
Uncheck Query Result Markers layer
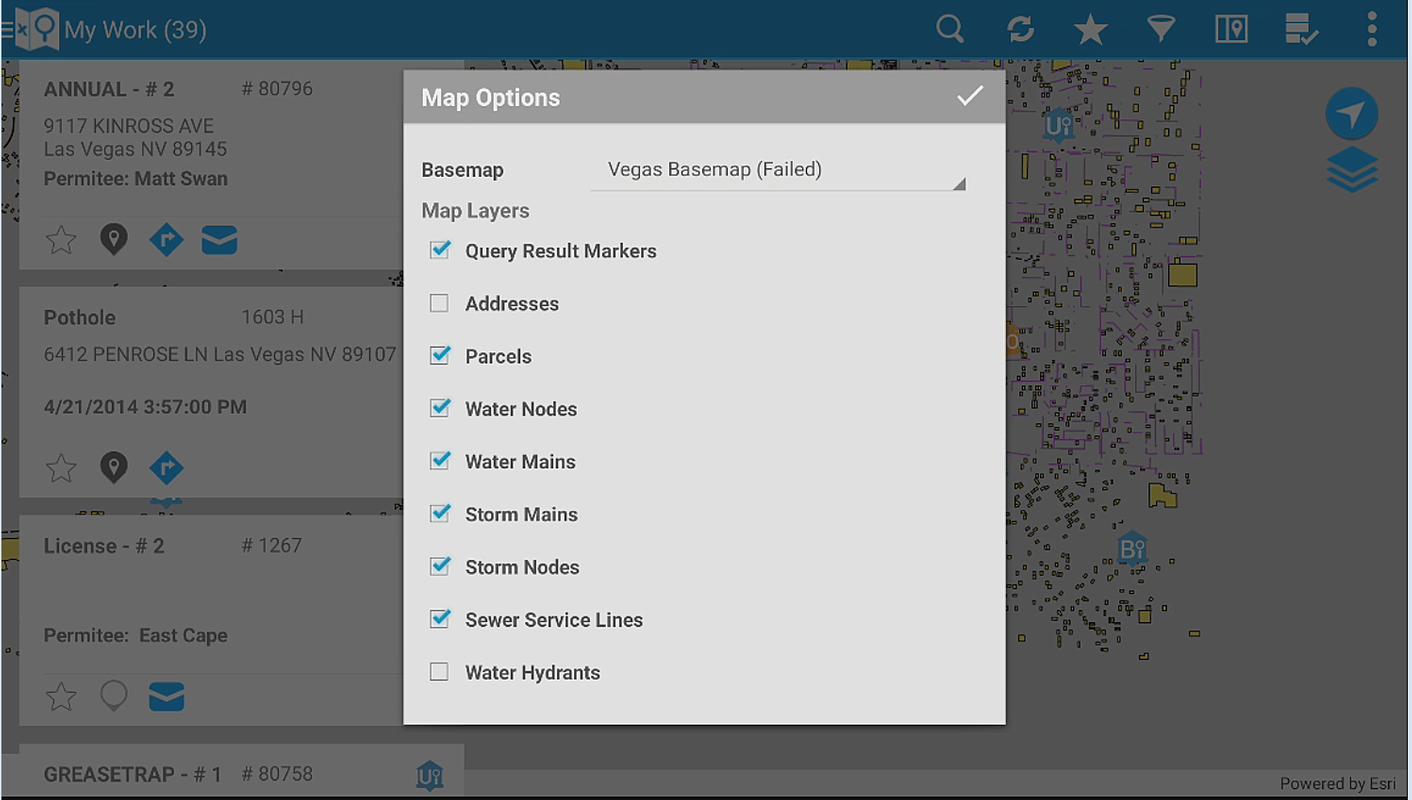point(439,250)
